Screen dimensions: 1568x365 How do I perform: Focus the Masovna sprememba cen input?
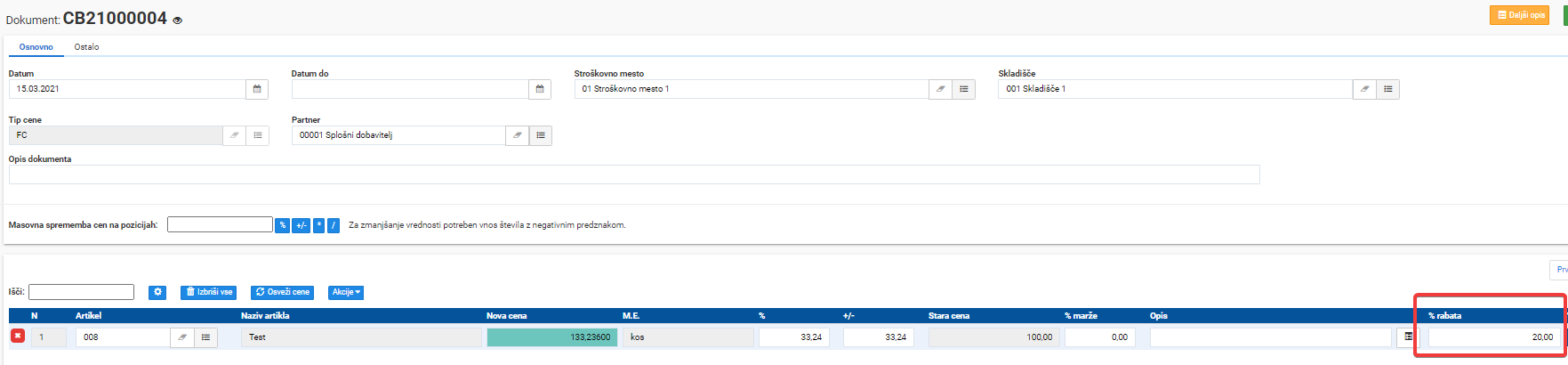point(220,225)
